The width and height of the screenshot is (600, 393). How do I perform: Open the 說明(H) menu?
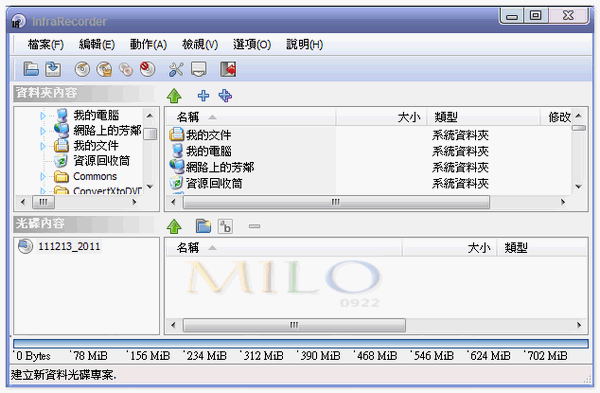point(305,44)
